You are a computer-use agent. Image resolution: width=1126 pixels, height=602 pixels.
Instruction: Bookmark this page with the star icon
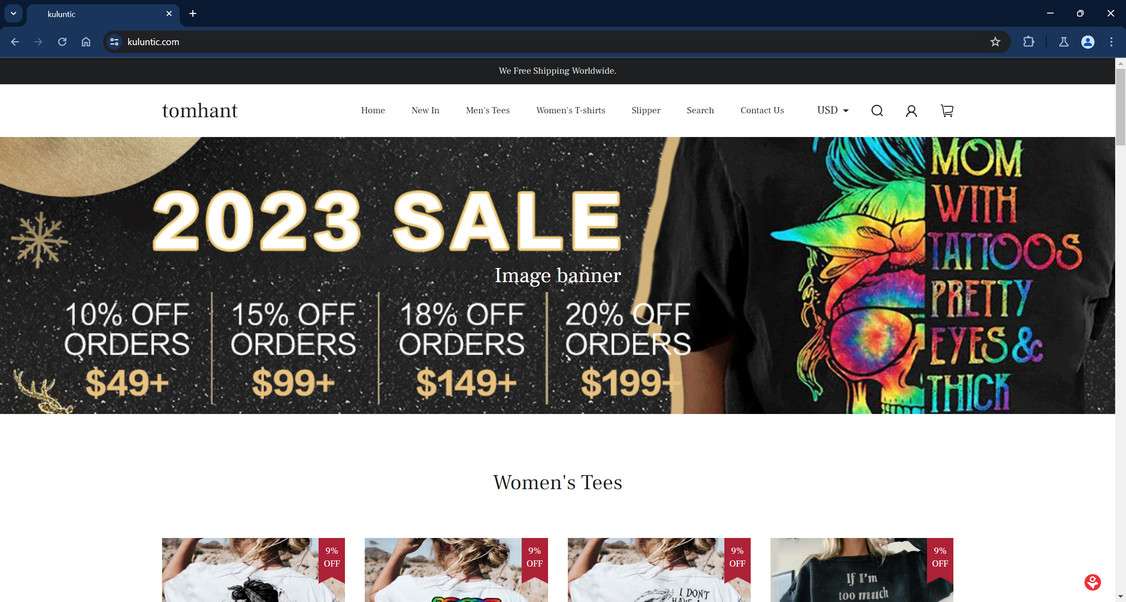pos(995,42)
